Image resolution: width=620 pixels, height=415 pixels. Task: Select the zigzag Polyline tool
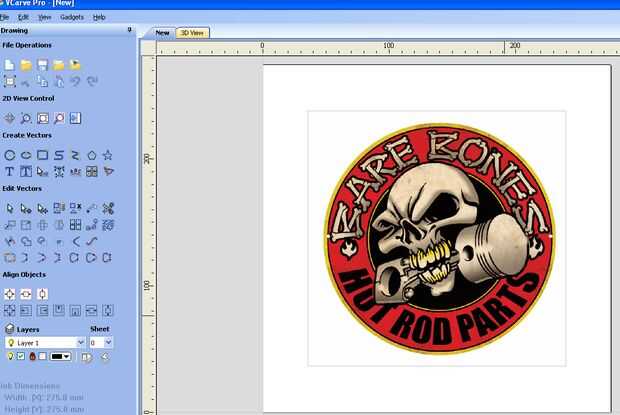coord(75,155)
